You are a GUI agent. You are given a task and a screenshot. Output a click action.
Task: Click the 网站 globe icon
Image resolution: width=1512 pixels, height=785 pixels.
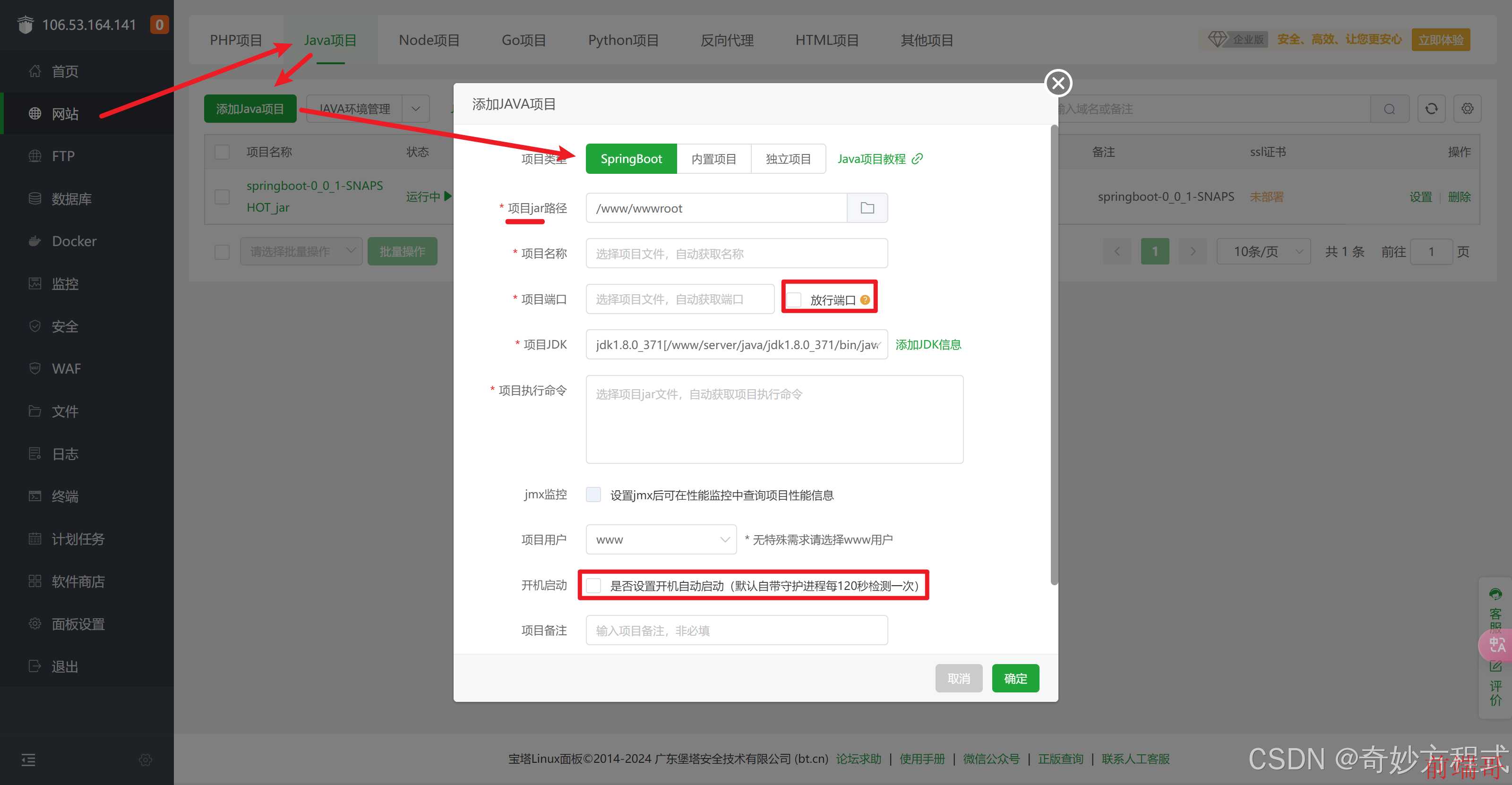tap(34, 113)
